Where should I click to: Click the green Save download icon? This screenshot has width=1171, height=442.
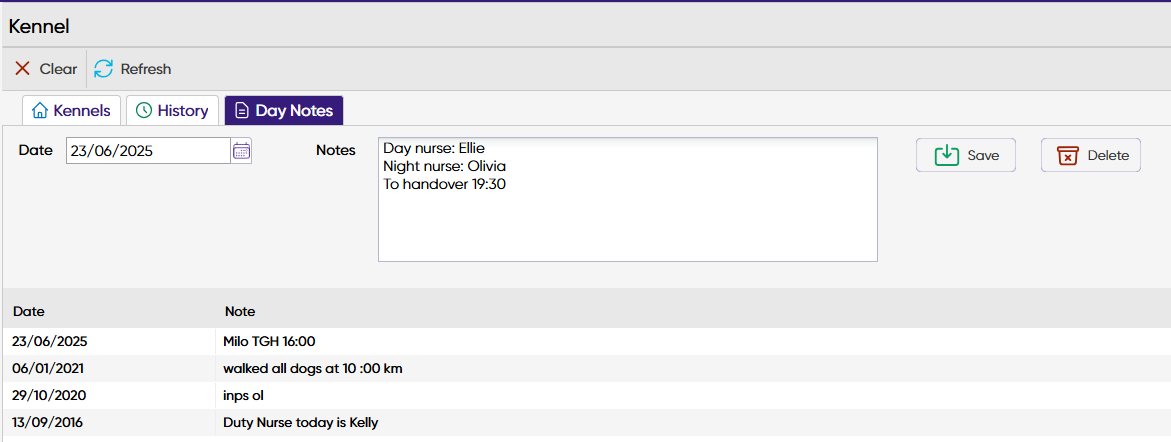click(x=947, y=155)
